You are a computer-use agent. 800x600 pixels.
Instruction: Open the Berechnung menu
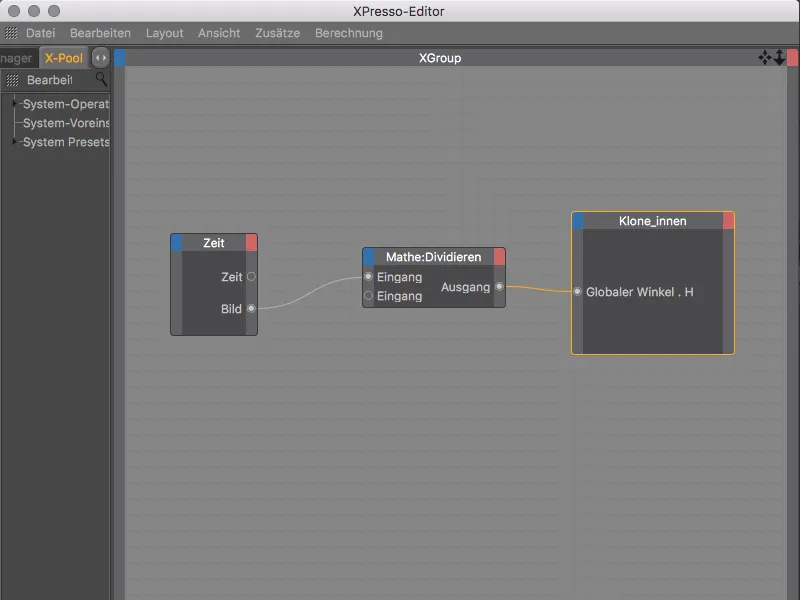click(349, 33)
